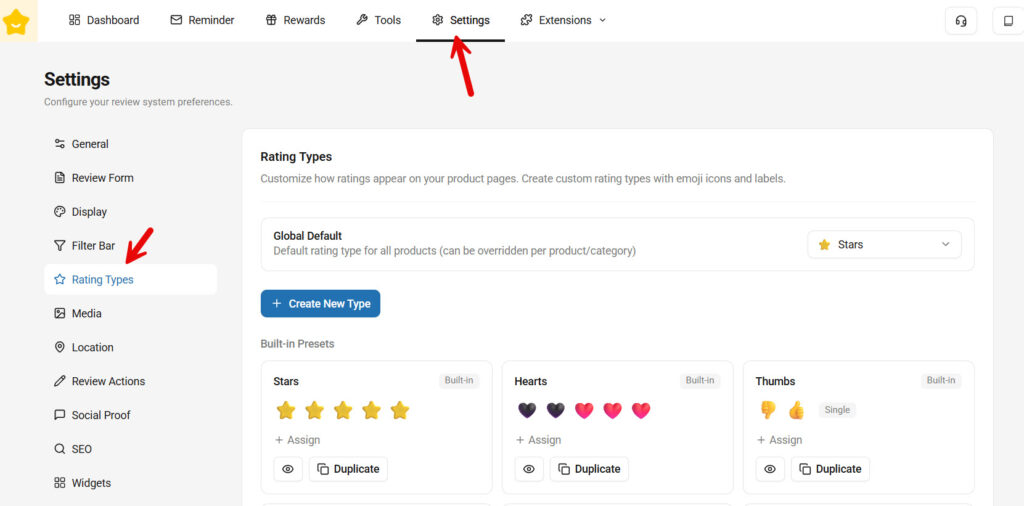Open Media settings
The width and height of the screenshot is (1024, 506).
tap(131, 313)
